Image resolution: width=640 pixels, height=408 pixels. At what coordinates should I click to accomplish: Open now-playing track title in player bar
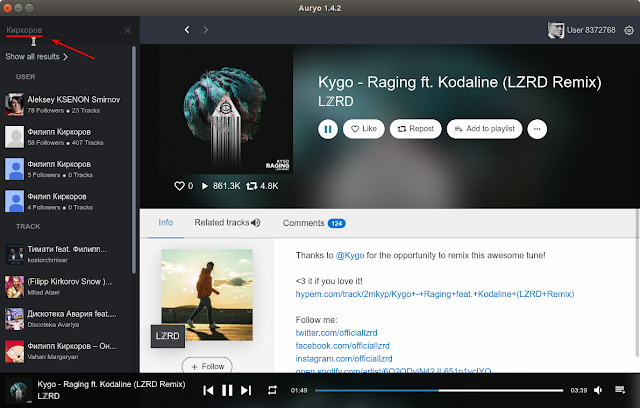tap(111, 384)
